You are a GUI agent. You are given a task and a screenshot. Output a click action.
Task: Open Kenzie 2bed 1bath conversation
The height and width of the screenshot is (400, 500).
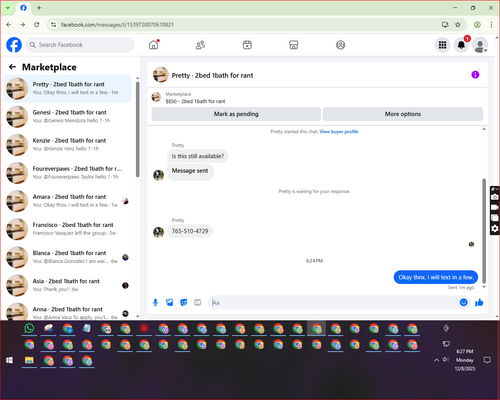coord(68,145)
